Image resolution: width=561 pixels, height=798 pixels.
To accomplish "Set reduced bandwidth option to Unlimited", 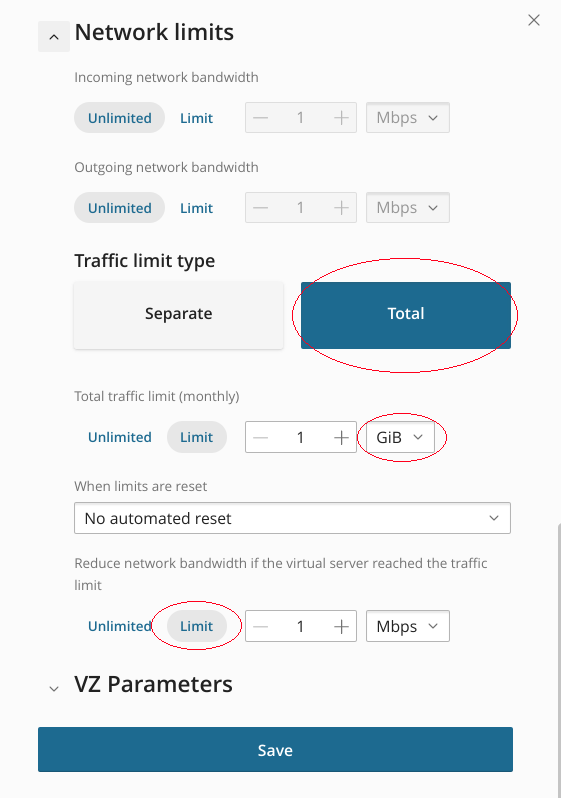I will (x=120, y=626).
